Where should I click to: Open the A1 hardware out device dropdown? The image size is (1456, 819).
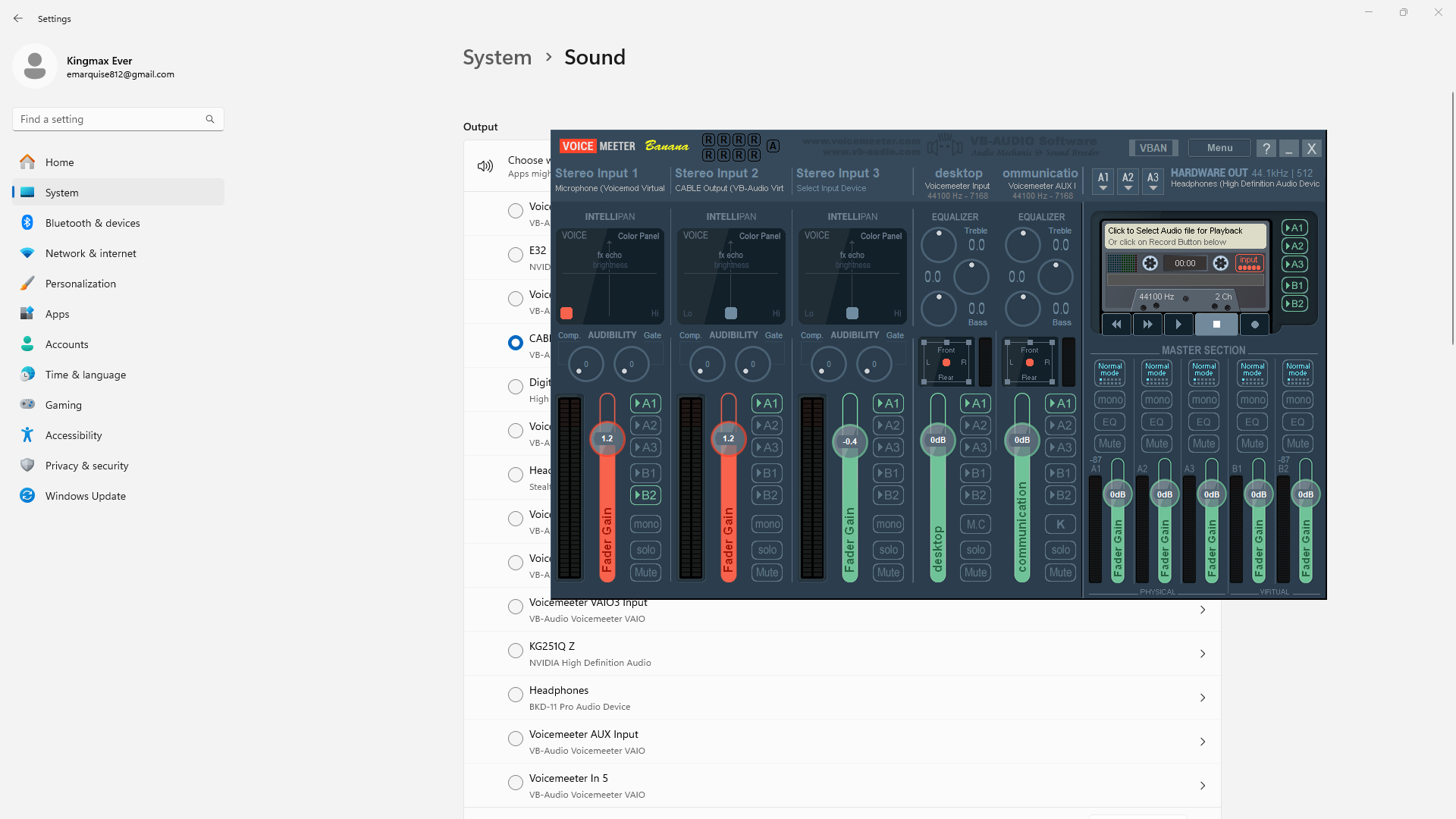pos(1103,180)
